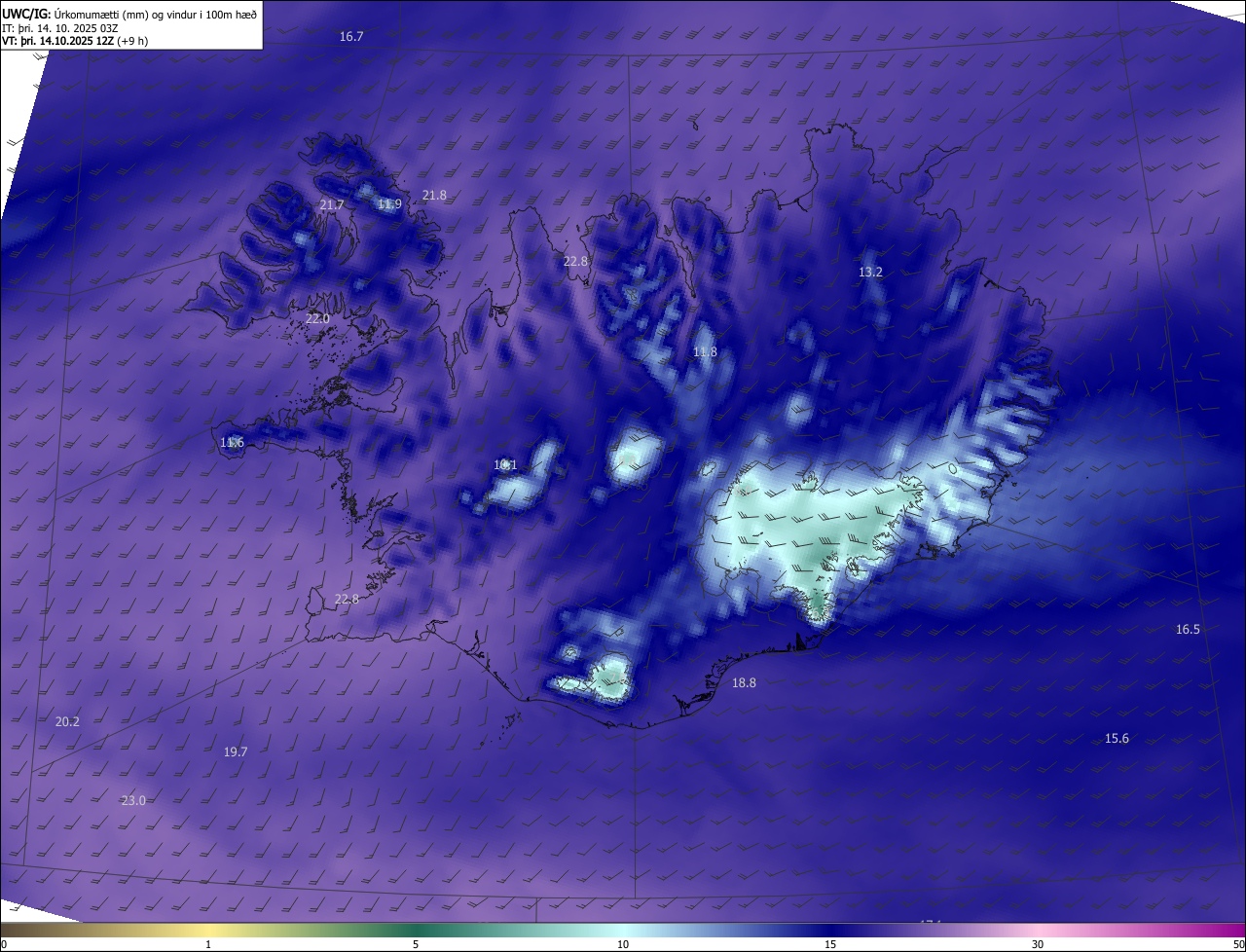Click the 20.2 value label
The width and height of the screenshot is (1246, 952).
67,721
